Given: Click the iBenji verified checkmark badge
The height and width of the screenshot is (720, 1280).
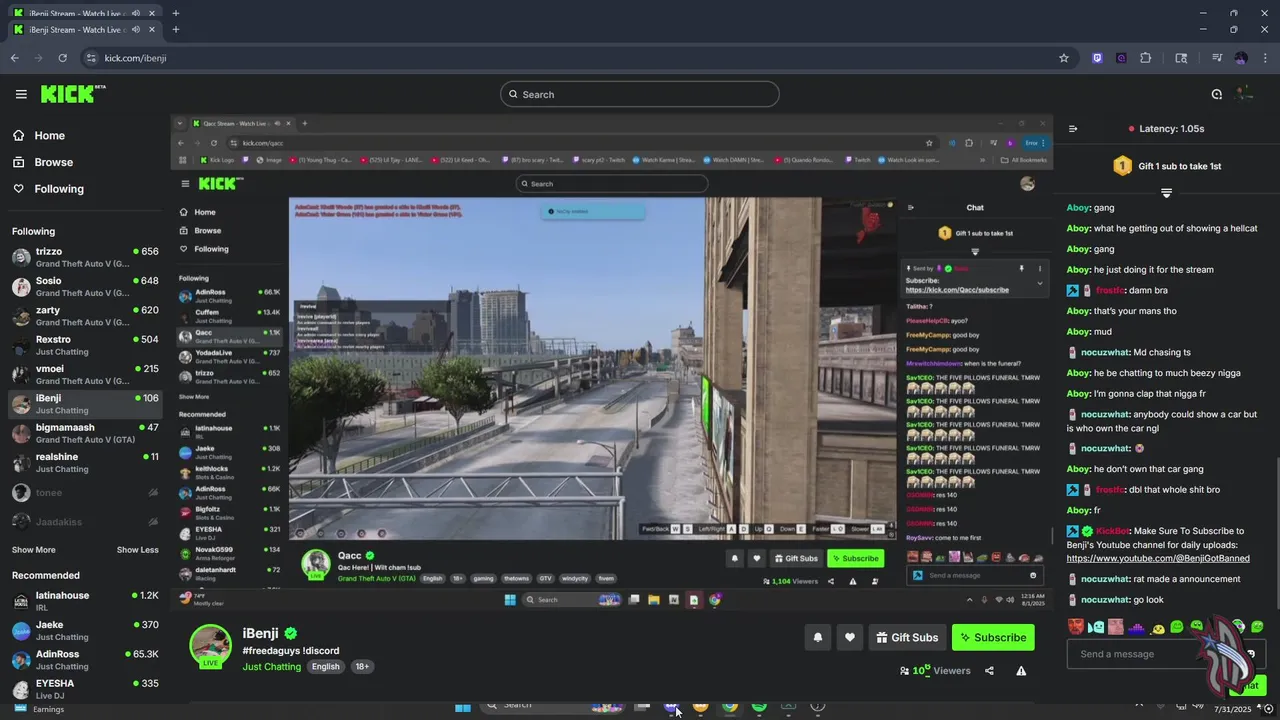Looking at the screenshot, I should (291, 634).
